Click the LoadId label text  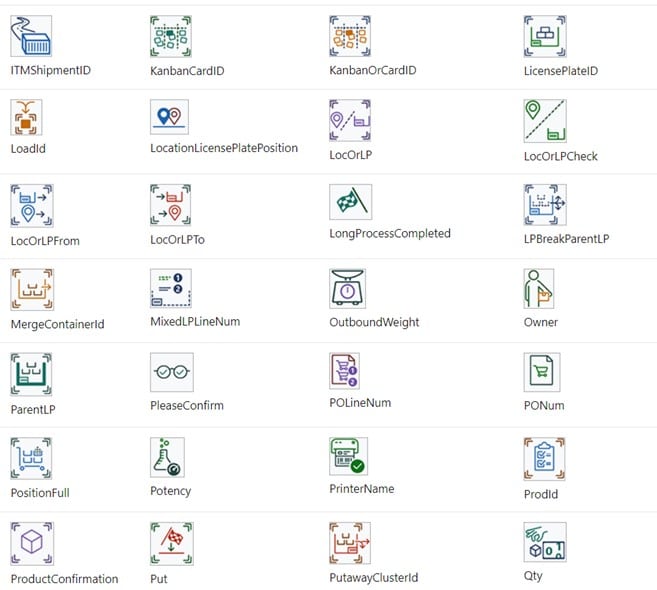(28, 148)
